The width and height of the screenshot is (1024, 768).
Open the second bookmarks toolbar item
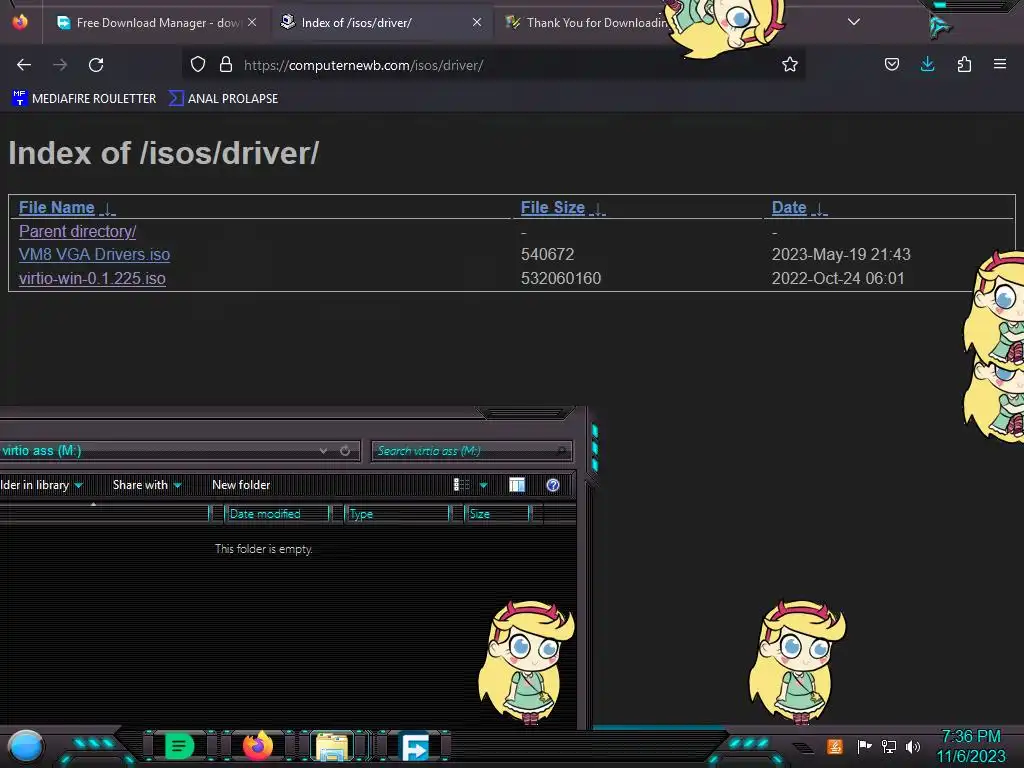click(x=223, y=99)
